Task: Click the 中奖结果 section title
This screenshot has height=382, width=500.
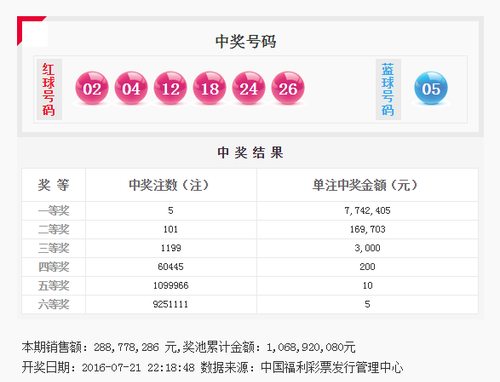Action: (250, 153)
